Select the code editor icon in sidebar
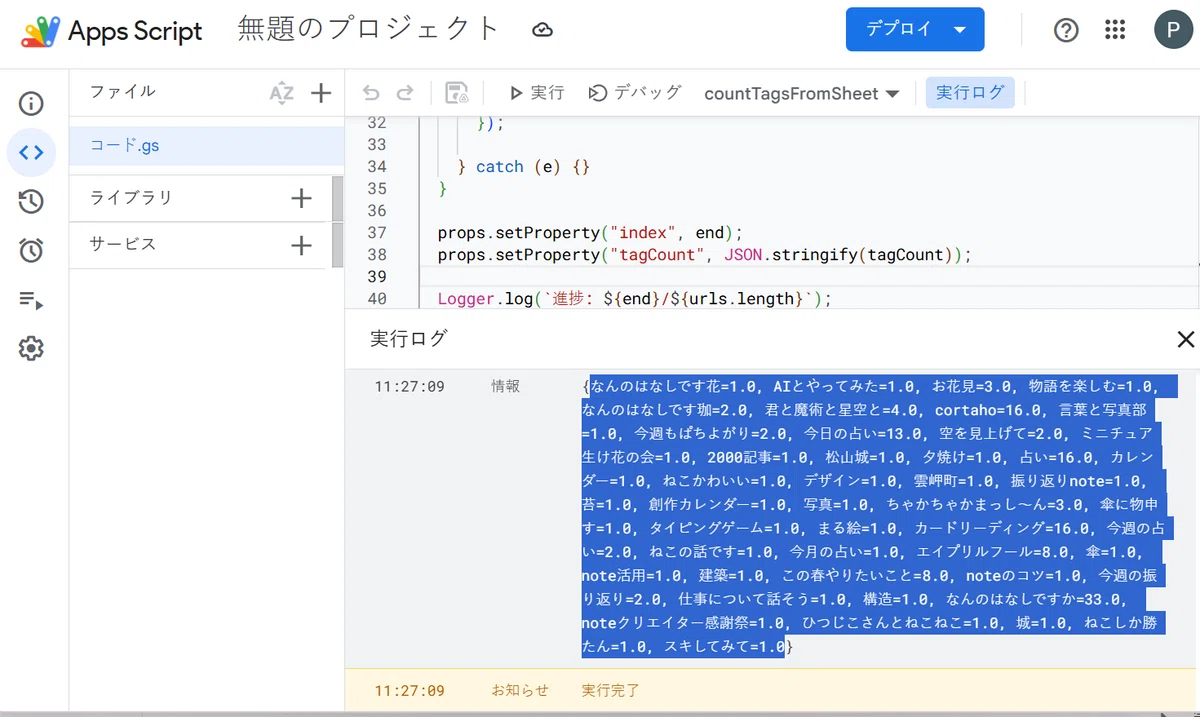The image size is (1200, 717). pos(31,153)
